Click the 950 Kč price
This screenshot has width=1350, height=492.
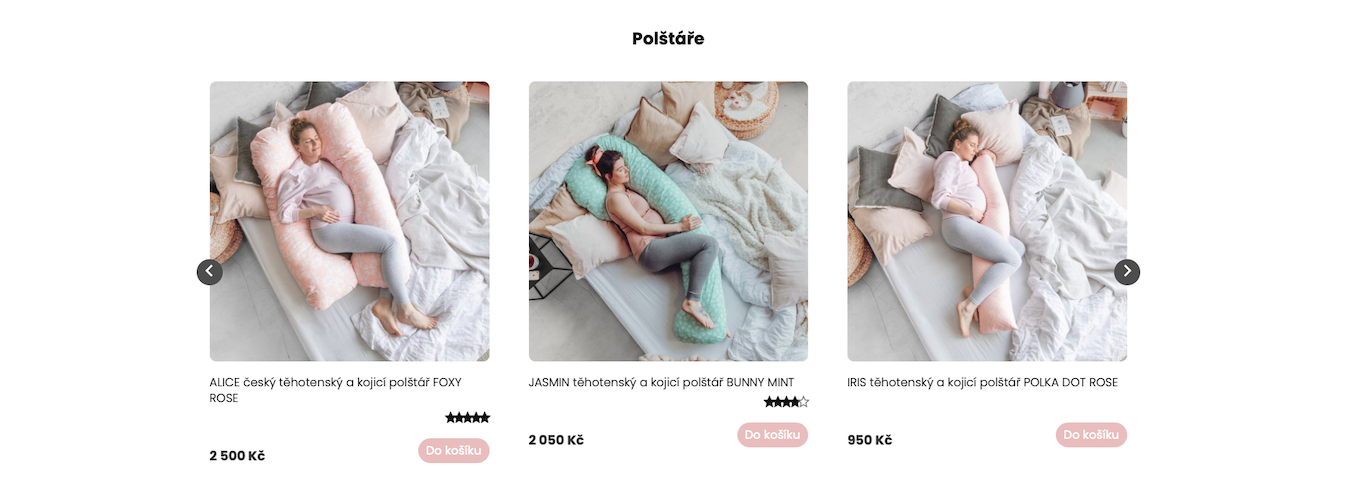pos(870,440)
